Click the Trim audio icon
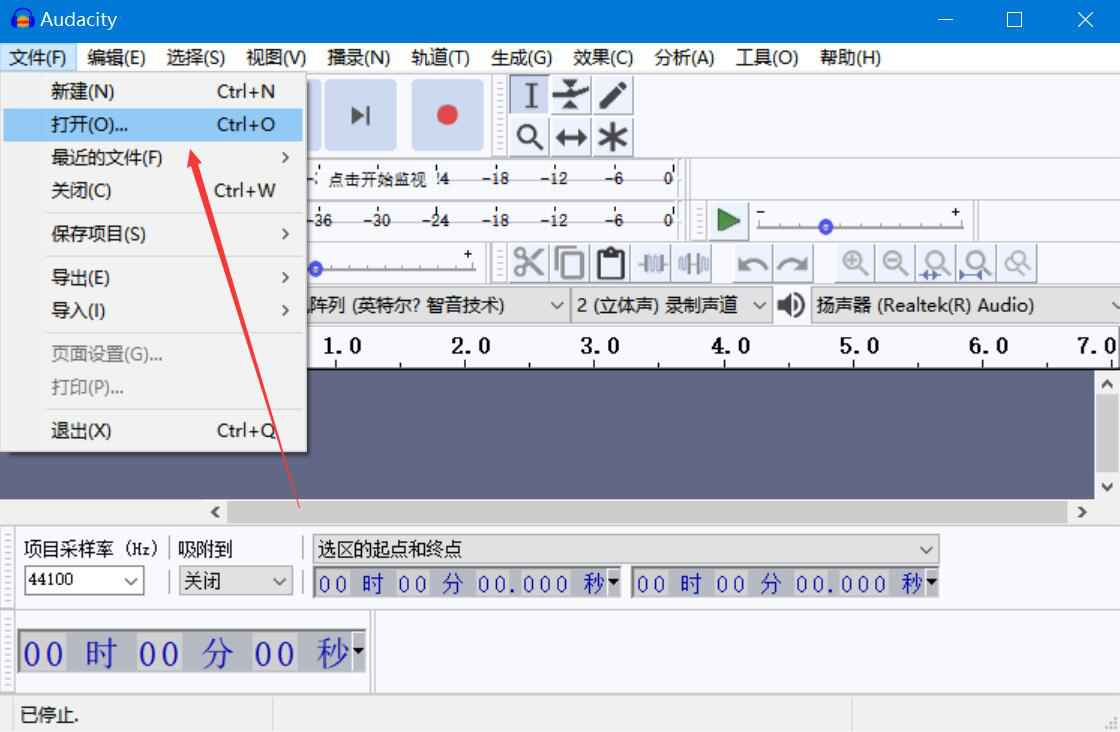The image size is (1120, 732). coord(652,263)
